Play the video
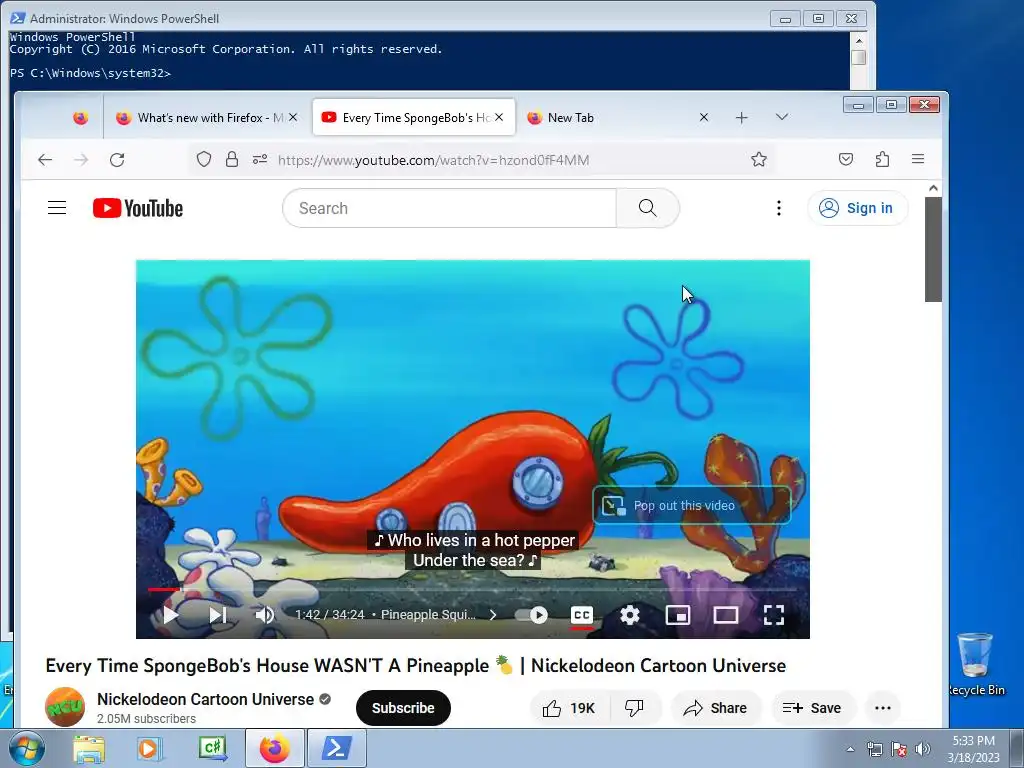 170,615
